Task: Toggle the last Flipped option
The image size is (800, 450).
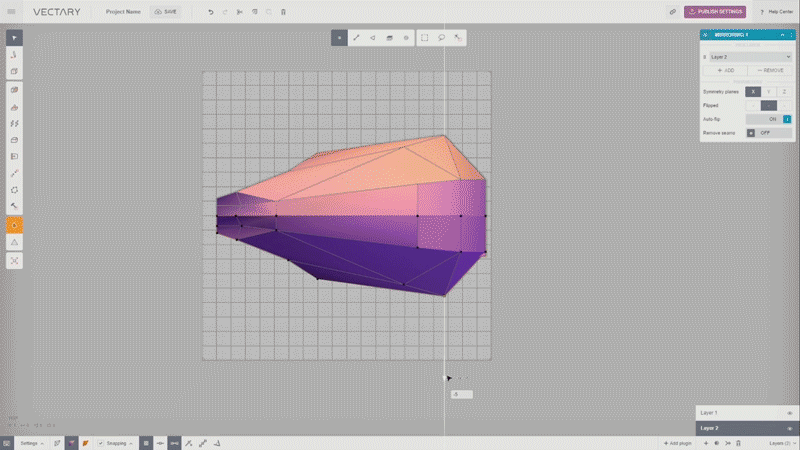Action: point(784,106)
